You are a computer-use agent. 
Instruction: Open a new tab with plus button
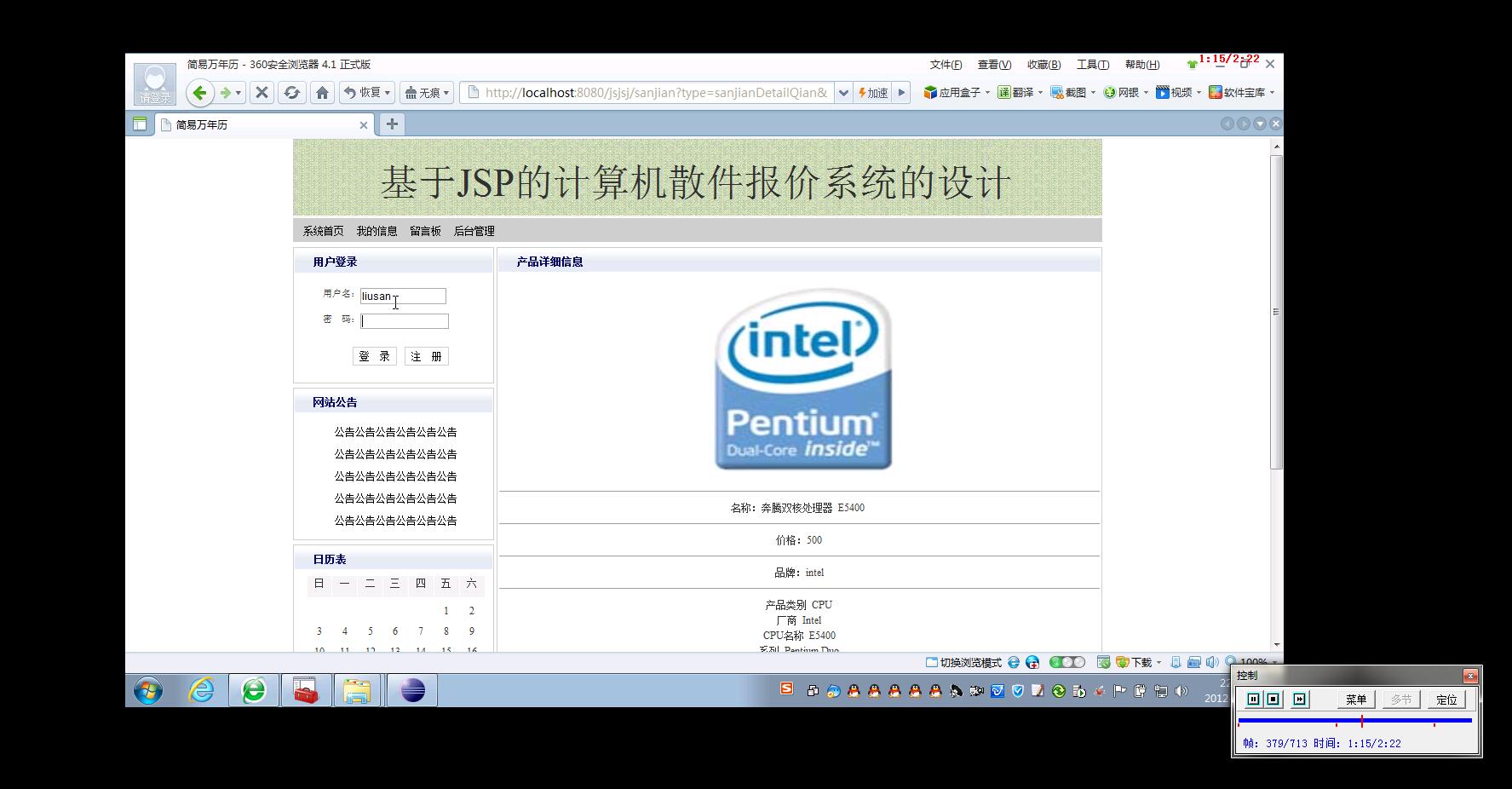coord(392,124)
